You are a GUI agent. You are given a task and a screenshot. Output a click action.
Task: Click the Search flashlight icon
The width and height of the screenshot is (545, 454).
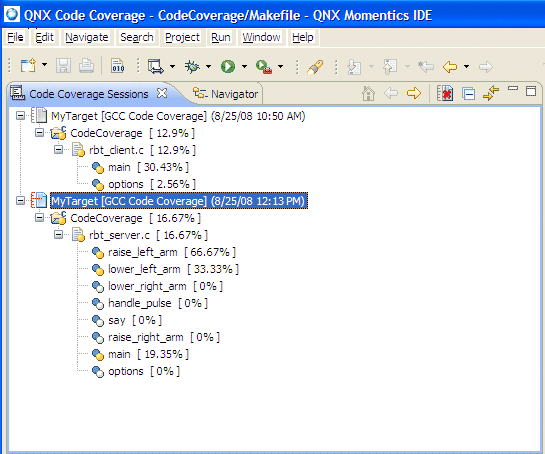tap(315, 66)
